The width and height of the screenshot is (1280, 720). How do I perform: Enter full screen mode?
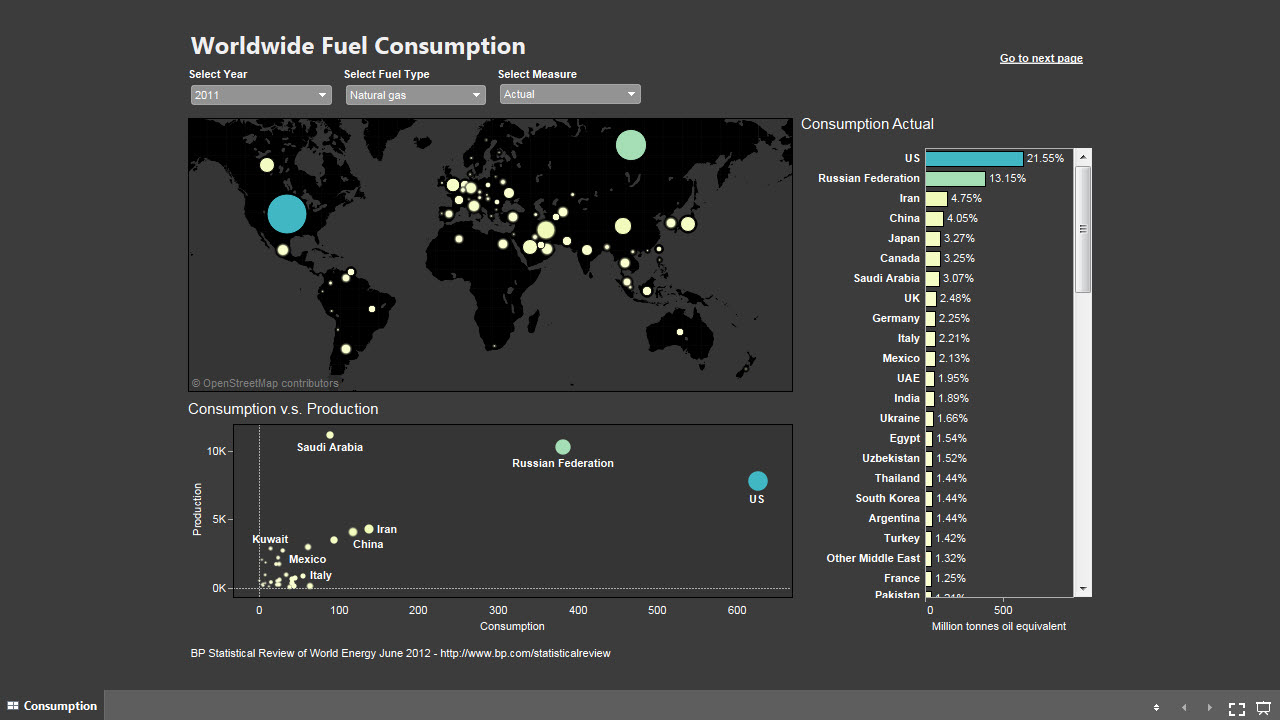click(x=1237, y=708)
